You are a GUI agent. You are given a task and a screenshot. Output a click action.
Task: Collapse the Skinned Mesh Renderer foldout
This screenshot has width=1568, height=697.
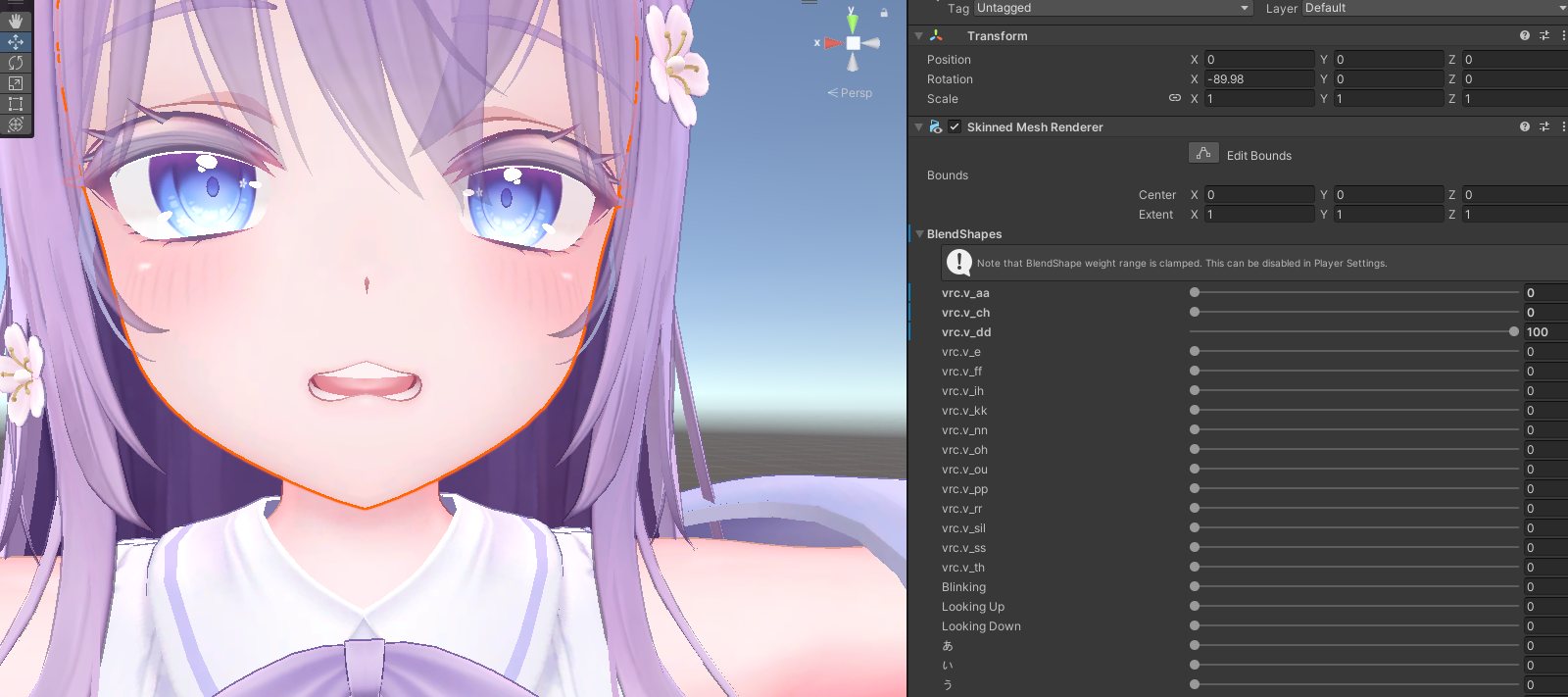tap(918, 126)
